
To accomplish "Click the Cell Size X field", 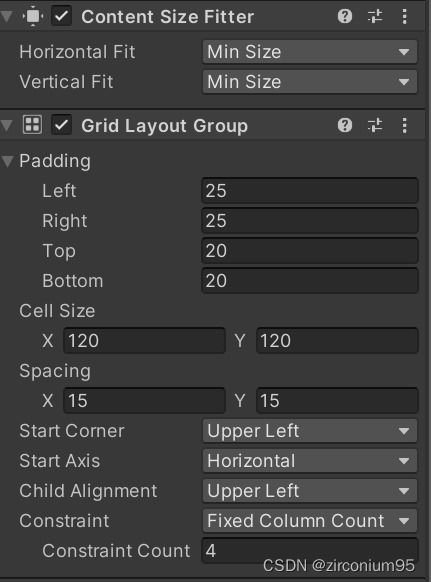I will click(x=144, y=341).
